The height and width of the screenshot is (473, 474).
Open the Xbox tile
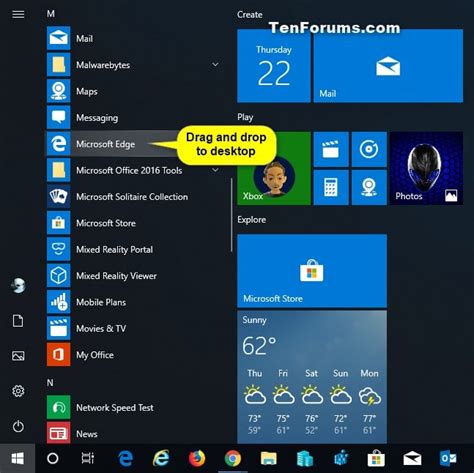pyautogui.click(x=274, y=168)
